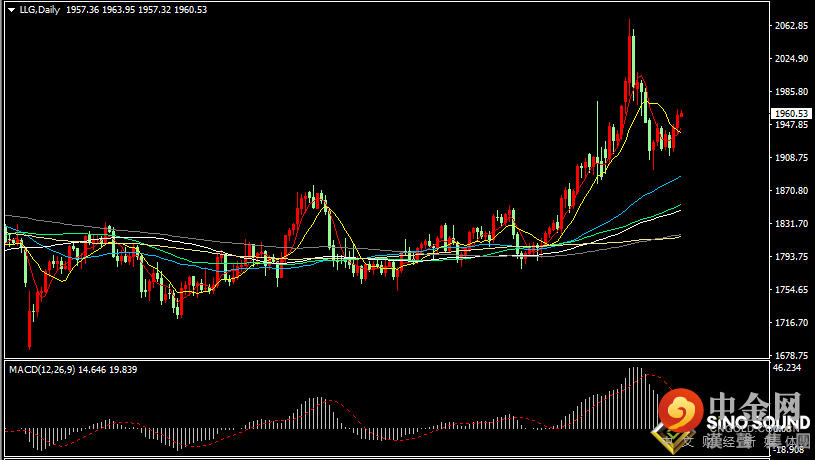Image resolution: width=815 pixels, height=460 pixels.
Task: Click the 1960.53 current price label
Action: 791,113
